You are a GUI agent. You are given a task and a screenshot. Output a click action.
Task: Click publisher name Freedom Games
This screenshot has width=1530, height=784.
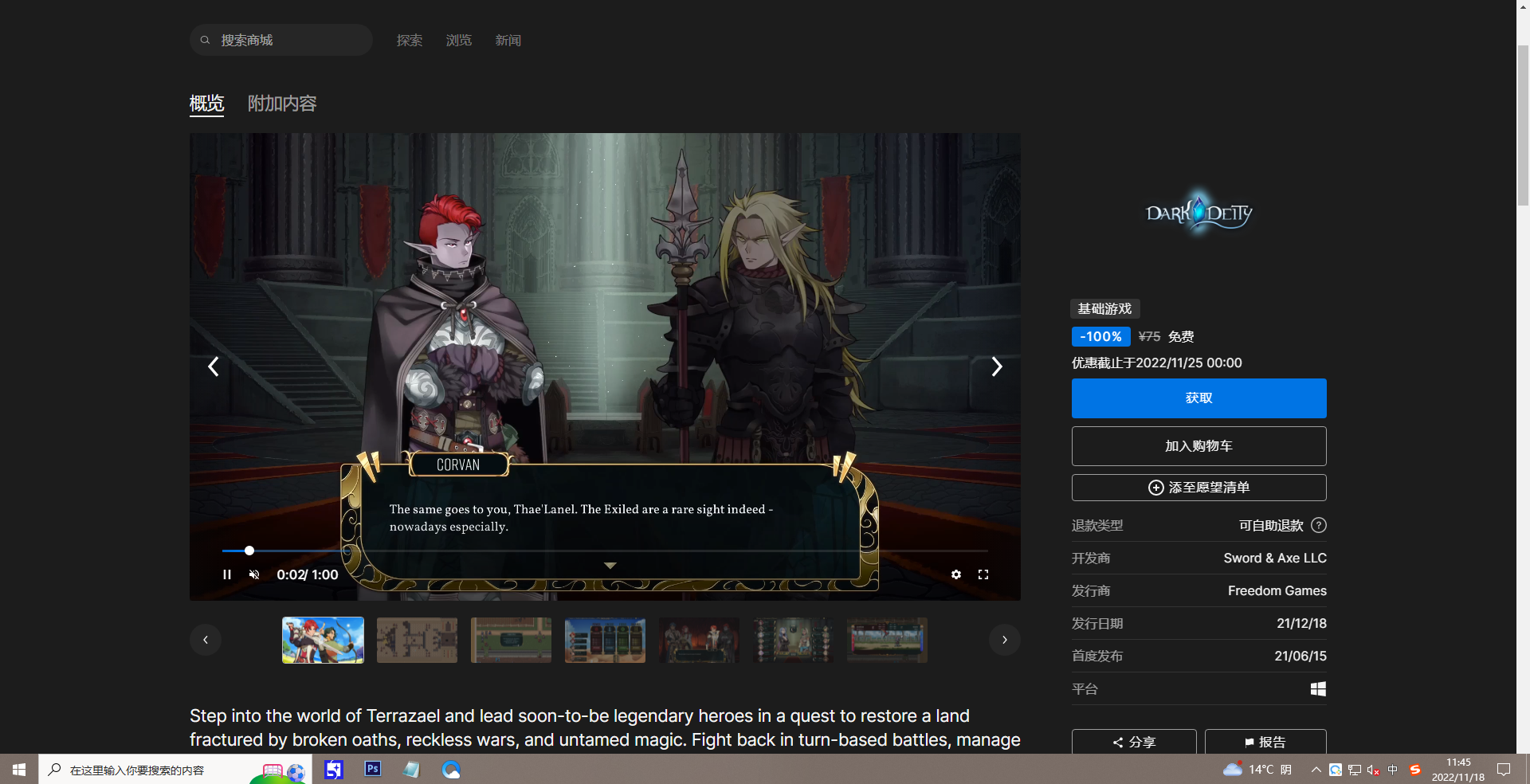tap(1277, 590)
